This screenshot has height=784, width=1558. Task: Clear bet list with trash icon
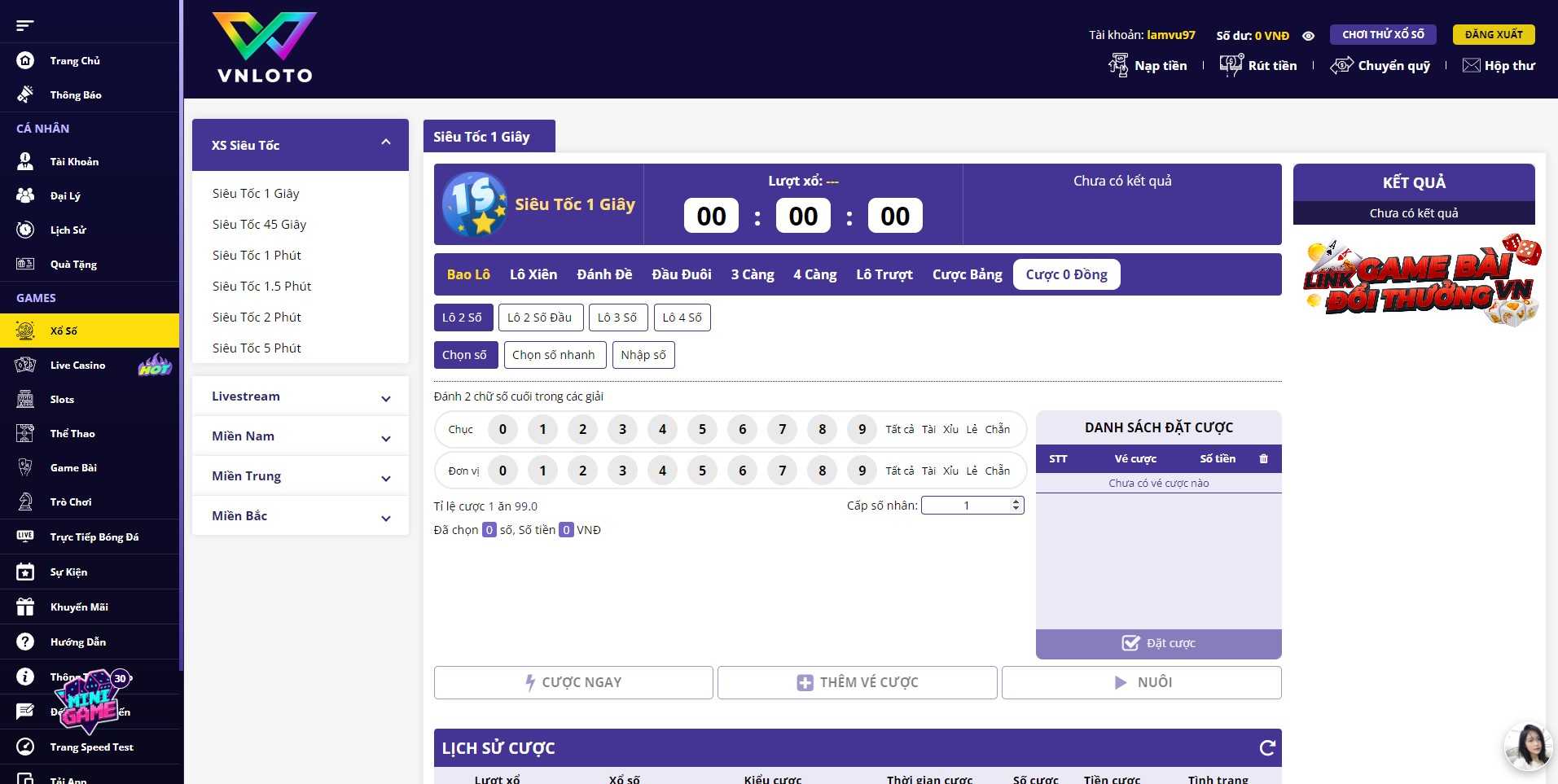1263,459
